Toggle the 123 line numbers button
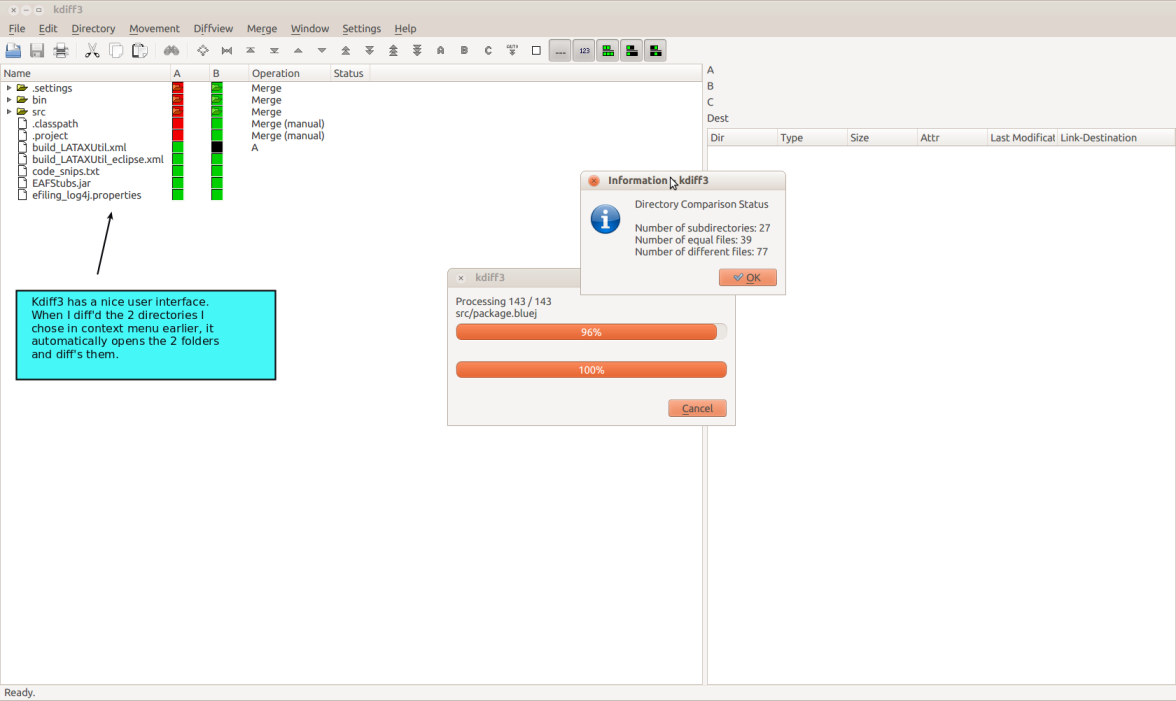The width and height of the screenshot is (1176, 701). pyautogui.click(x=584, y=50)
